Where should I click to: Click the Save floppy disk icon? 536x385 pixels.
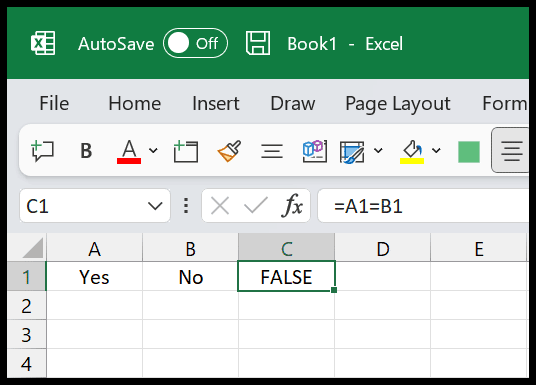tap(258, 43)
